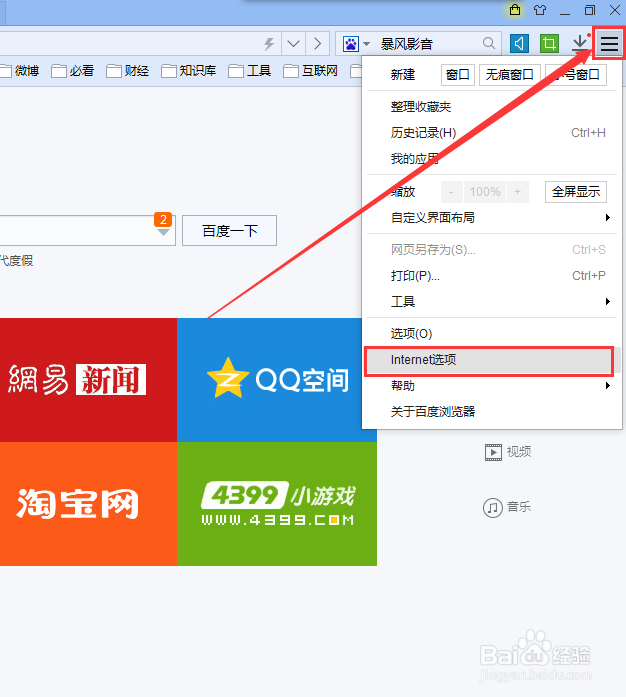The width and height of the screenshot is (626, 697).
Task: Click the 暴风影音 search box text
Action: [406, 44]
